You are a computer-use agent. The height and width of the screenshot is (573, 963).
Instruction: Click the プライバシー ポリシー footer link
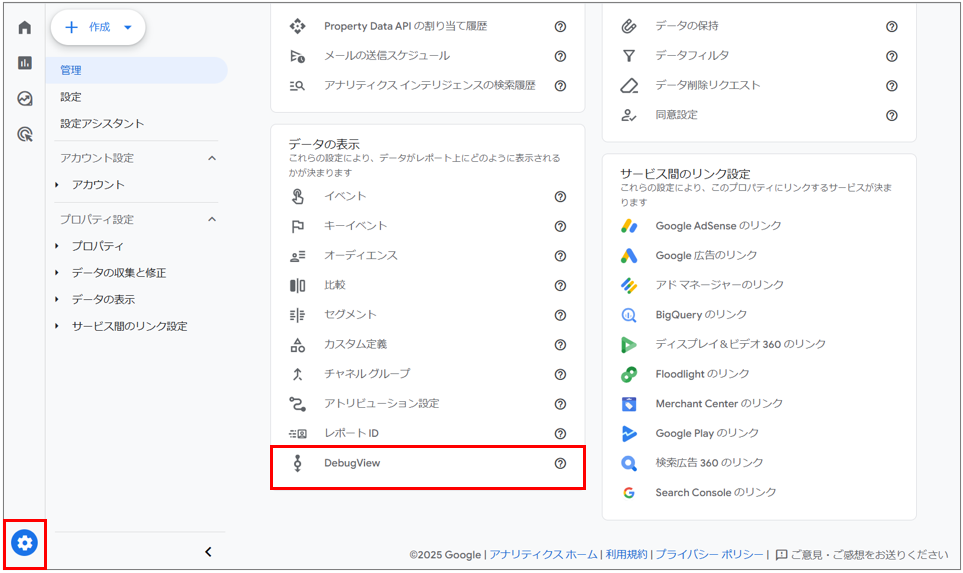709,555
